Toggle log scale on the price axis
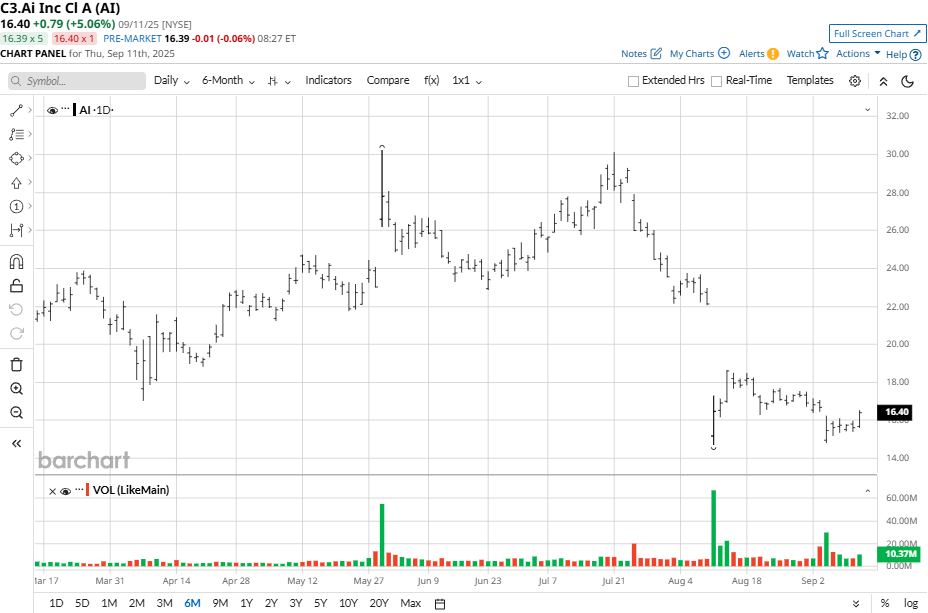Image resolution: width=928 pixels, height=613 pixels. point(911,603)
